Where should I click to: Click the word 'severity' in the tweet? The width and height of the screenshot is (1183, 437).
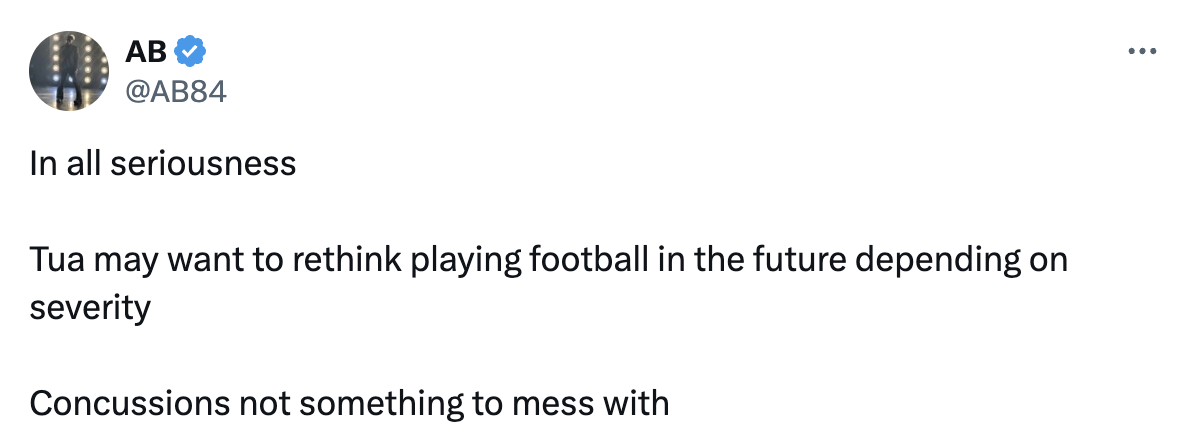[x=90, y=307]
